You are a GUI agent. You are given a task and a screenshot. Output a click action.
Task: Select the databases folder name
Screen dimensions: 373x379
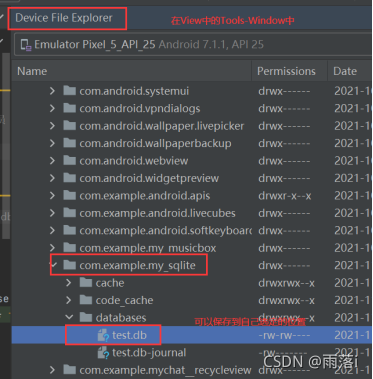[x=121, y=318]
